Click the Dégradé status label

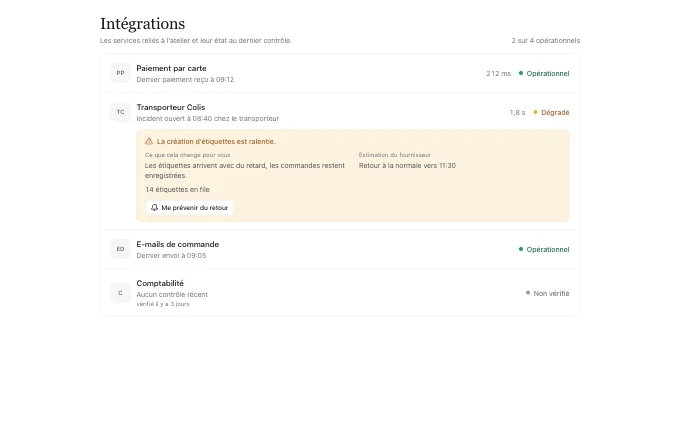(x=555, y=112)
